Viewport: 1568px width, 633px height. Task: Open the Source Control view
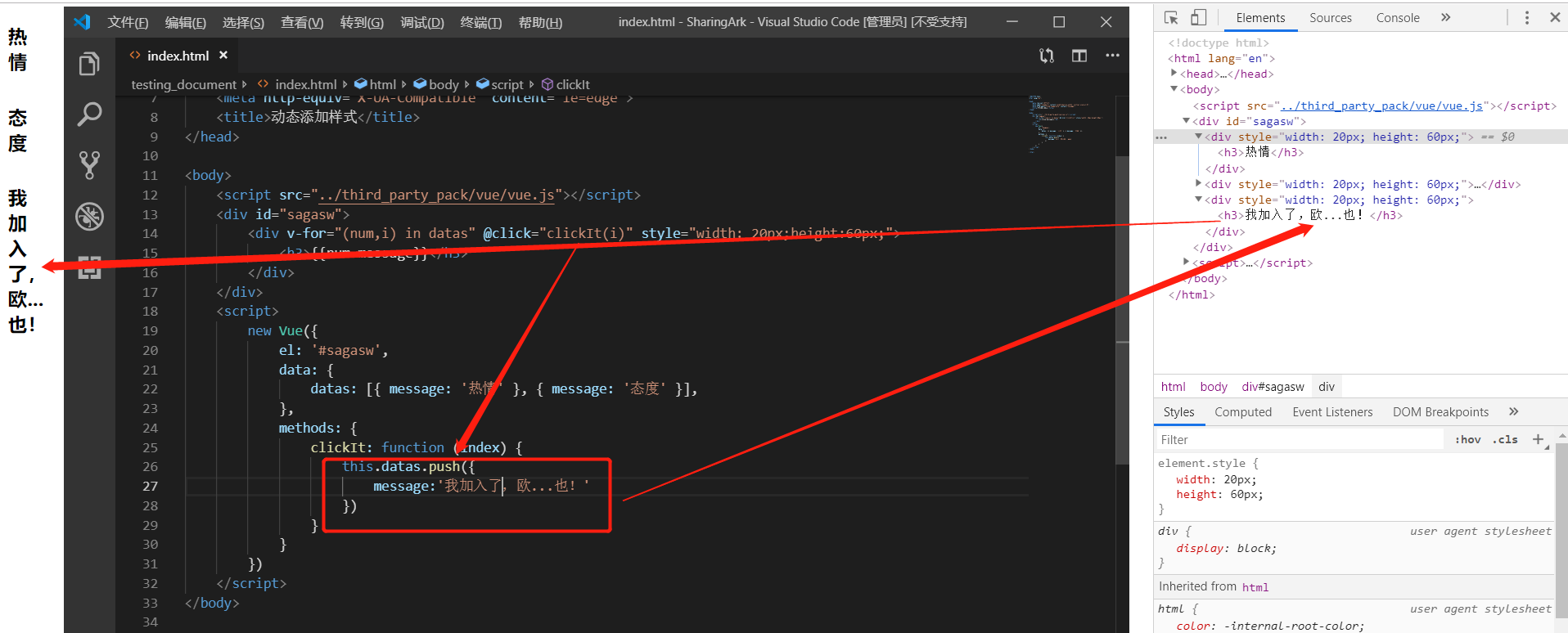[89, 165]
